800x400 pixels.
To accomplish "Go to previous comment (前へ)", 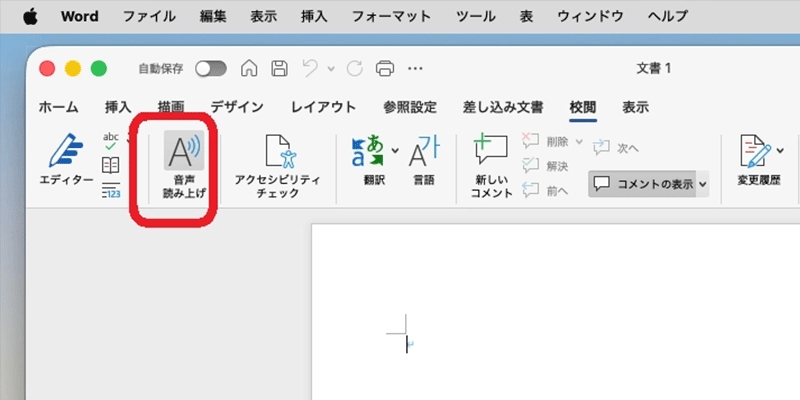I will [x=545, y=190].
